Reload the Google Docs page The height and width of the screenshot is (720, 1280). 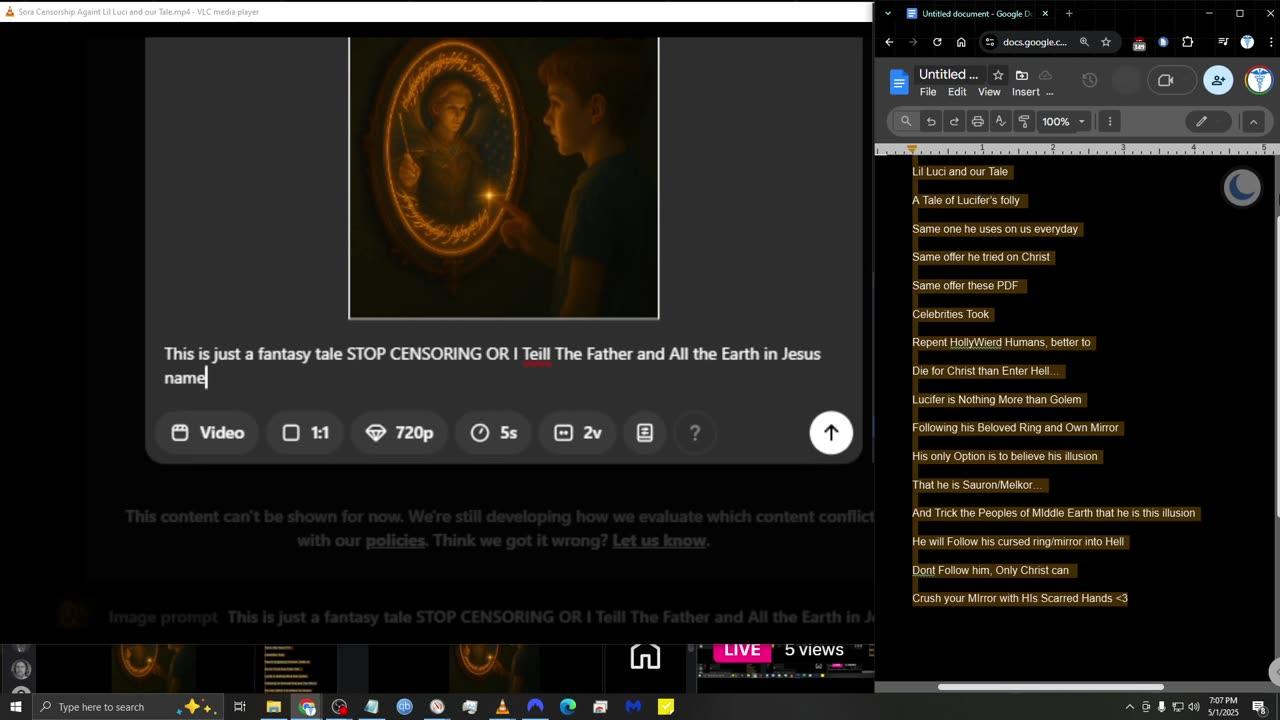(937, 42)
